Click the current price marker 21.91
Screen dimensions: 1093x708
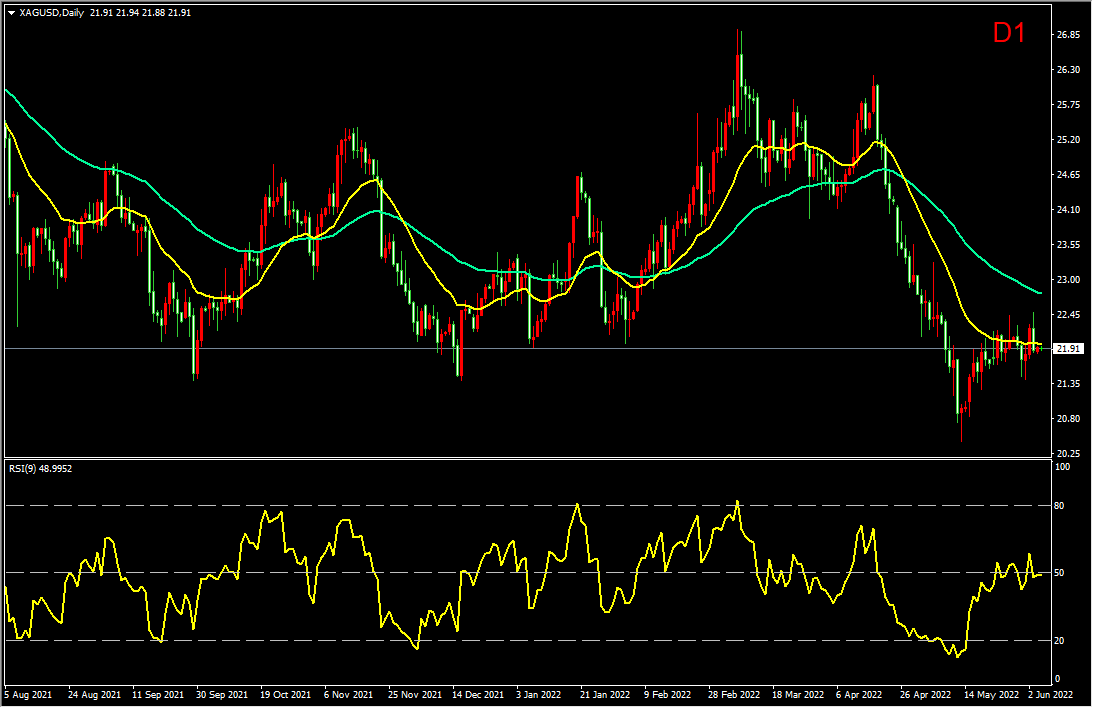pyautogui.click(x=1069, y=348)
